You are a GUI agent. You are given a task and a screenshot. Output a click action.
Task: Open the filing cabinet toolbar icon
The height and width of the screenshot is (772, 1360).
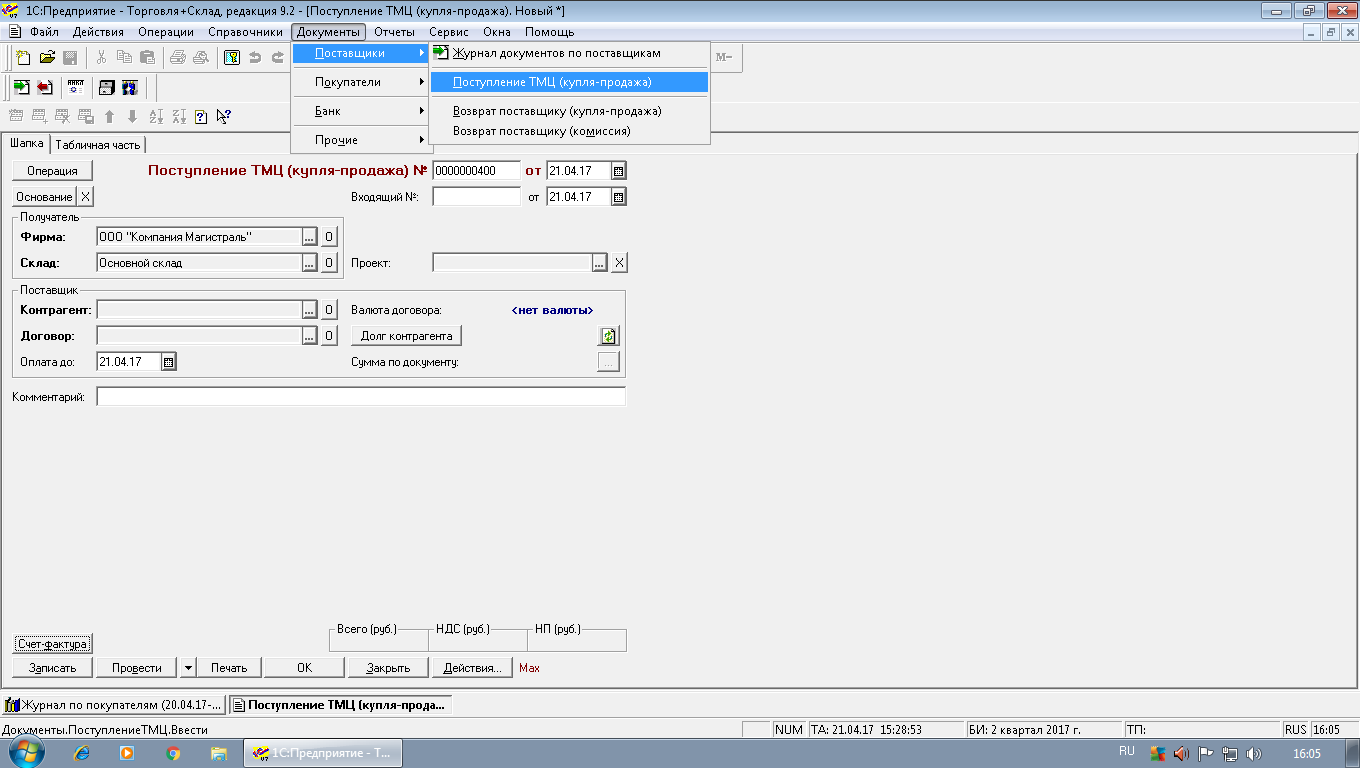(x=106, y=87)
